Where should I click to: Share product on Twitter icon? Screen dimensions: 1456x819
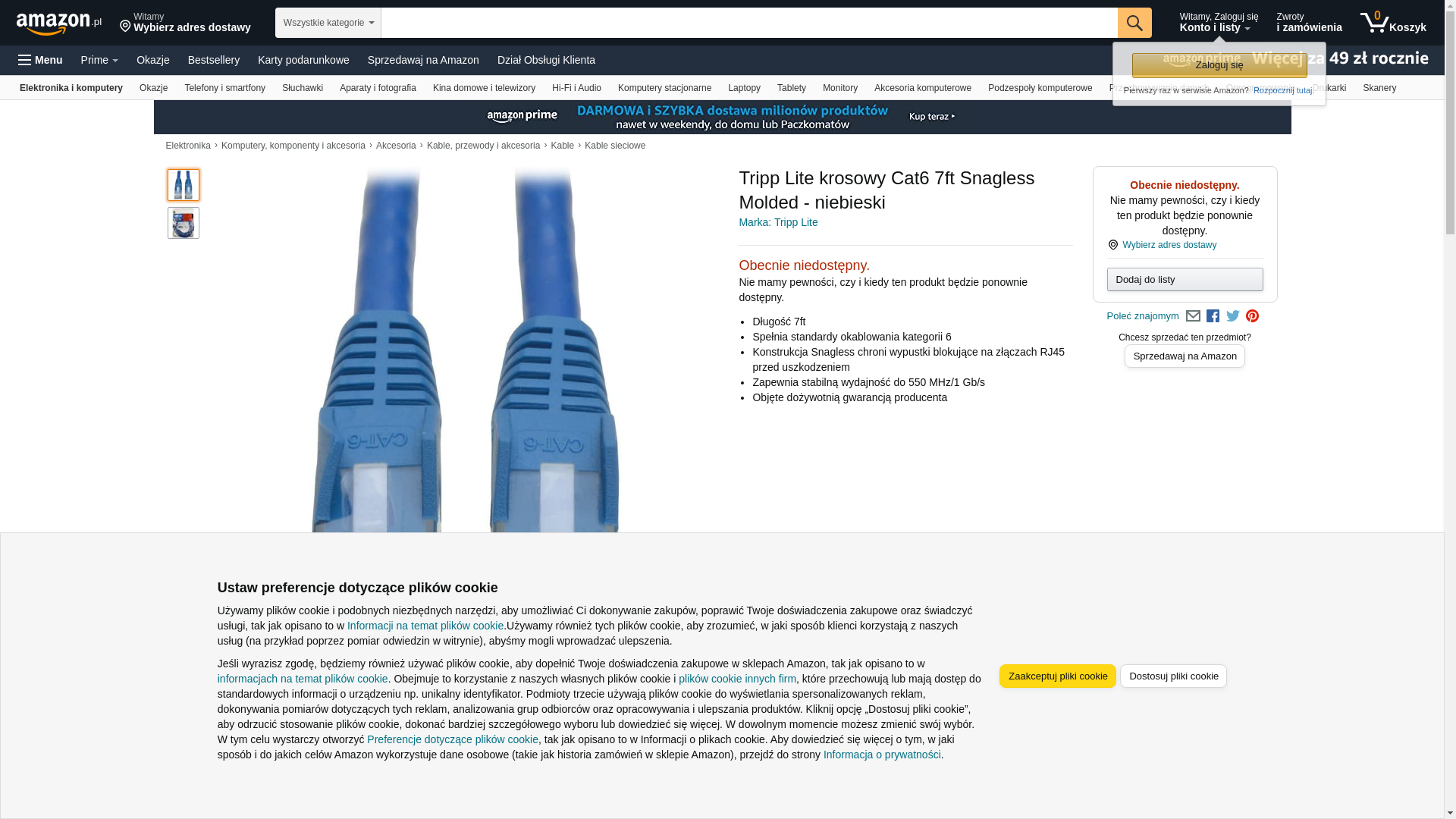pos(1233,316)
